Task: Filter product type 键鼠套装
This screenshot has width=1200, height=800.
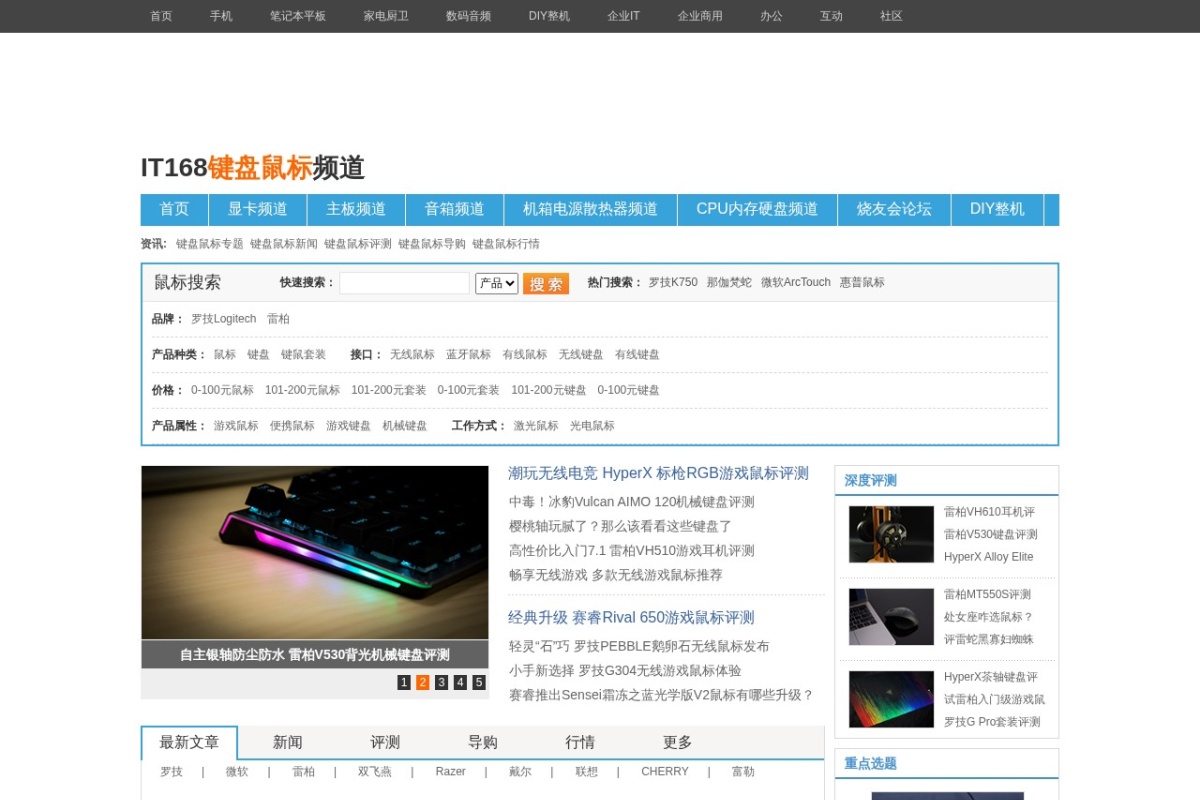Action: click(303, 355)
